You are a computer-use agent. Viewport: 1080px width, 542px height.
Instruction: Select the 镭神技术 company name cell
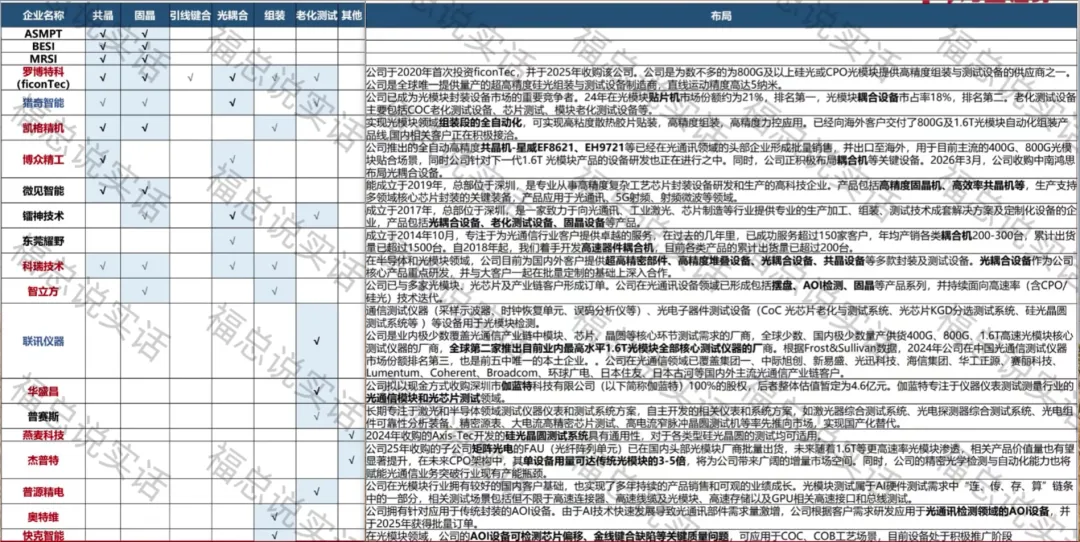click(42, 216)
